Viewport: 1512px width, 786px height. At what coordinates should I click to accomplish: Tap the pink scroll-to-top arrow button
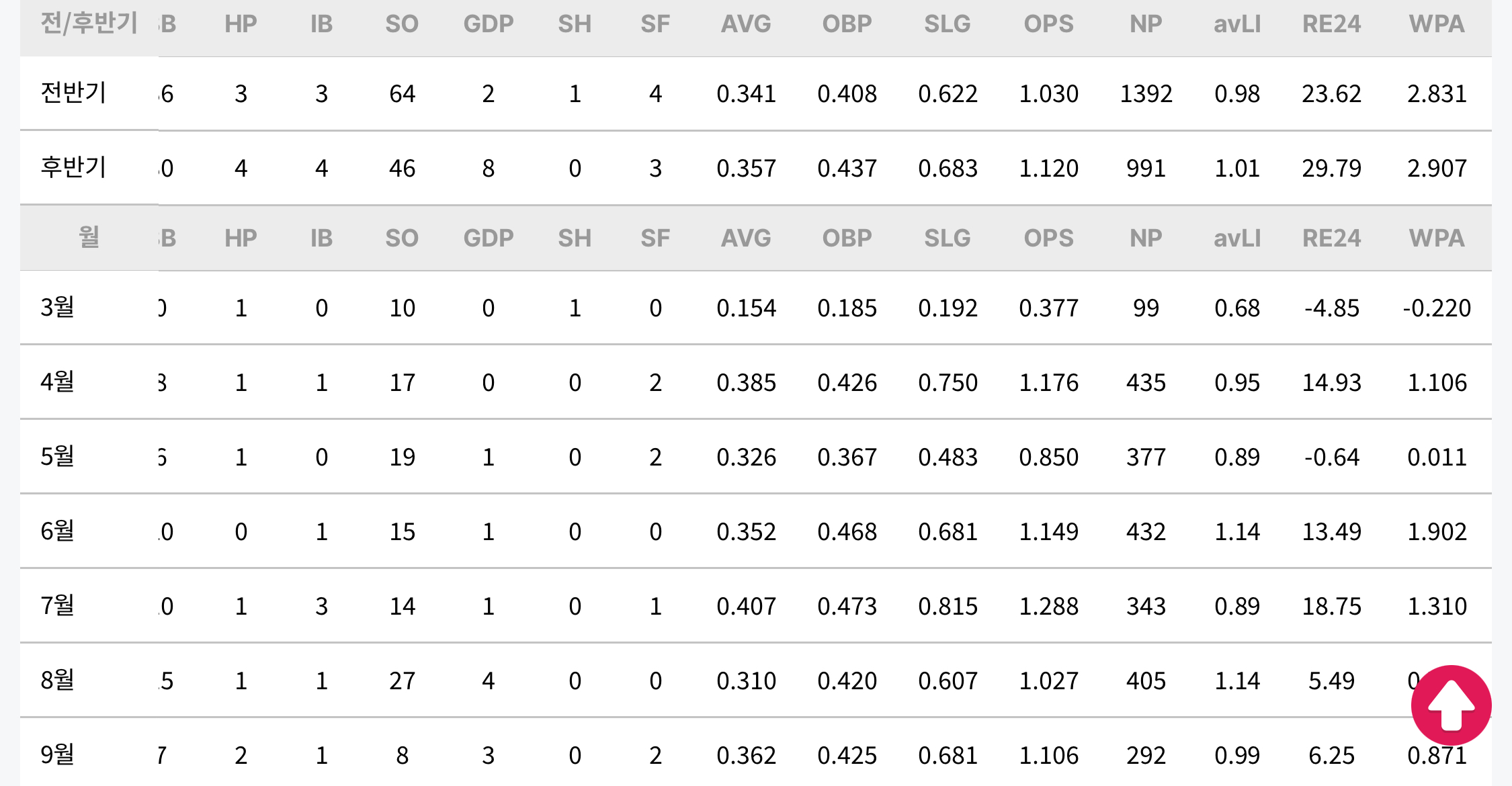(x=1451, y=705)
